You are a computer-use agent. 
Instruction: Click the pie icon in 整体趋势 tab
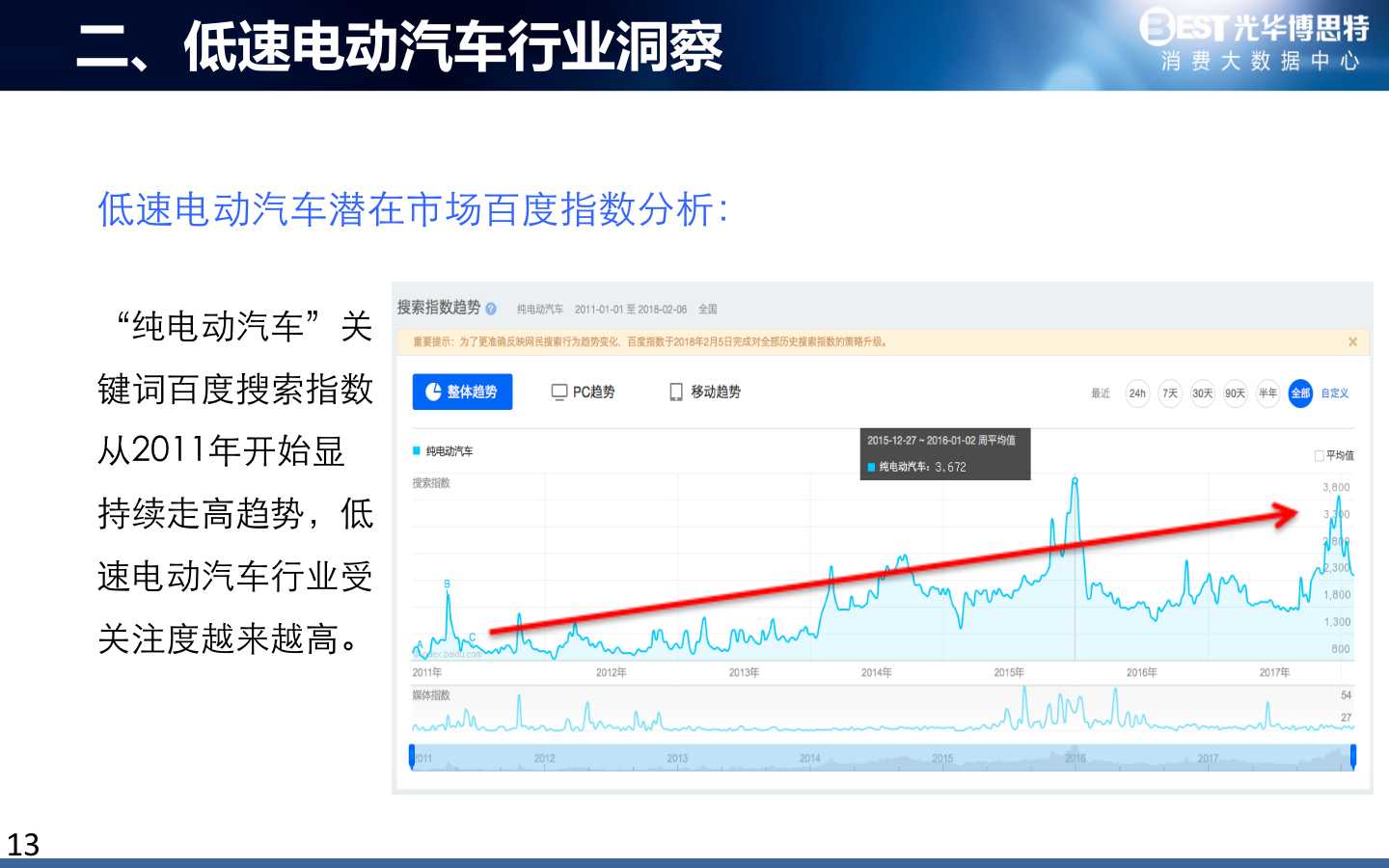pos(434,392)
